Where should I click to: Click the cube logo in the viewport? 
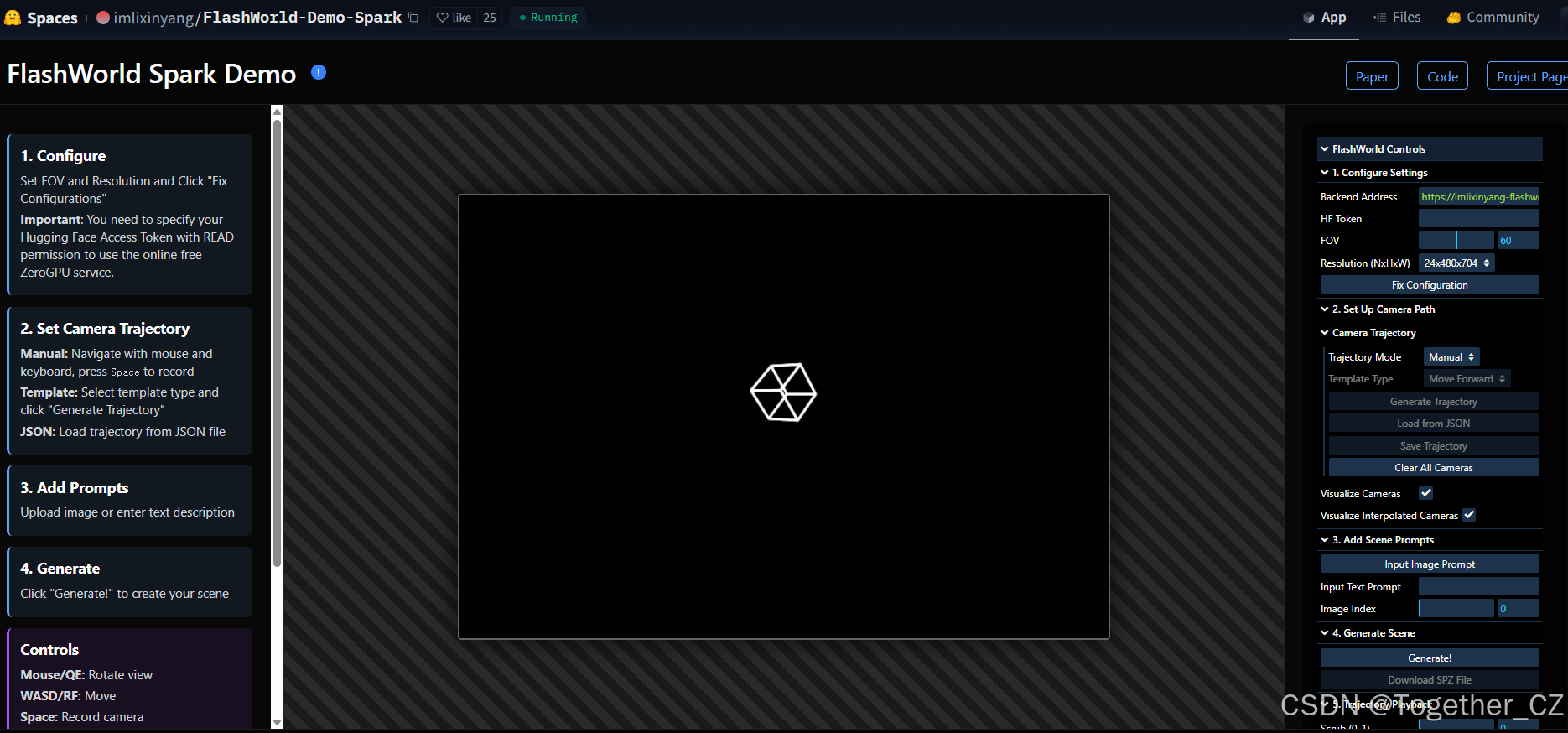tap(783, 392)
